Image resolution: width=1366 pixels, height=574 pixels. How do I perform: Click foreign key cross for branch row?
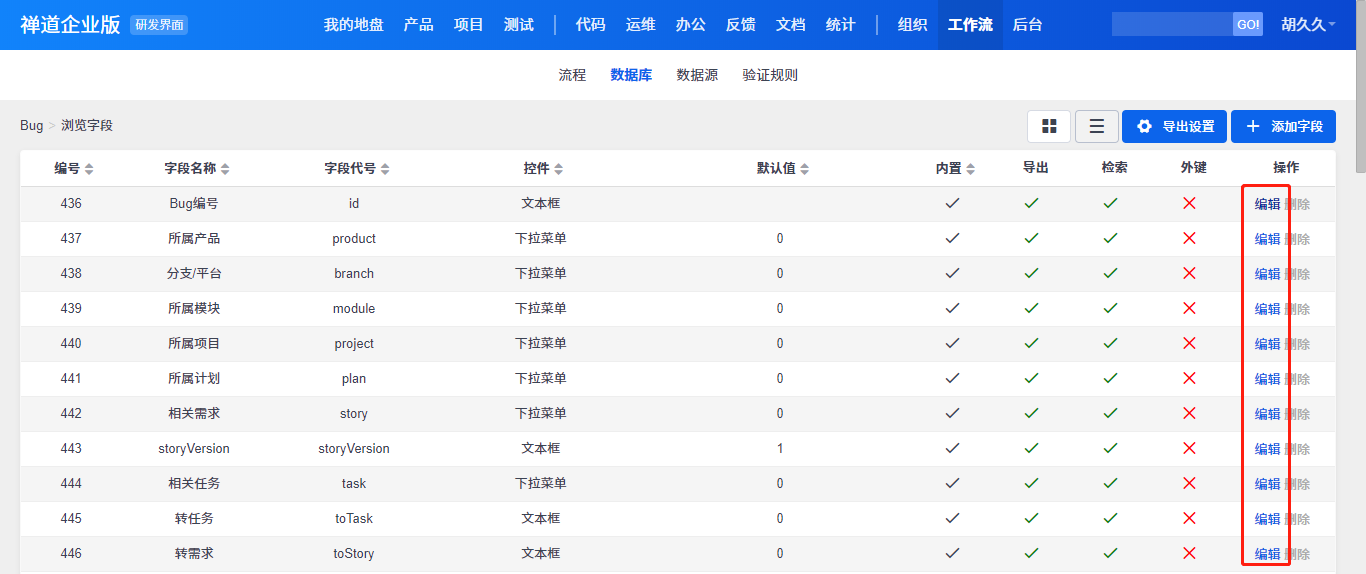1189,274
